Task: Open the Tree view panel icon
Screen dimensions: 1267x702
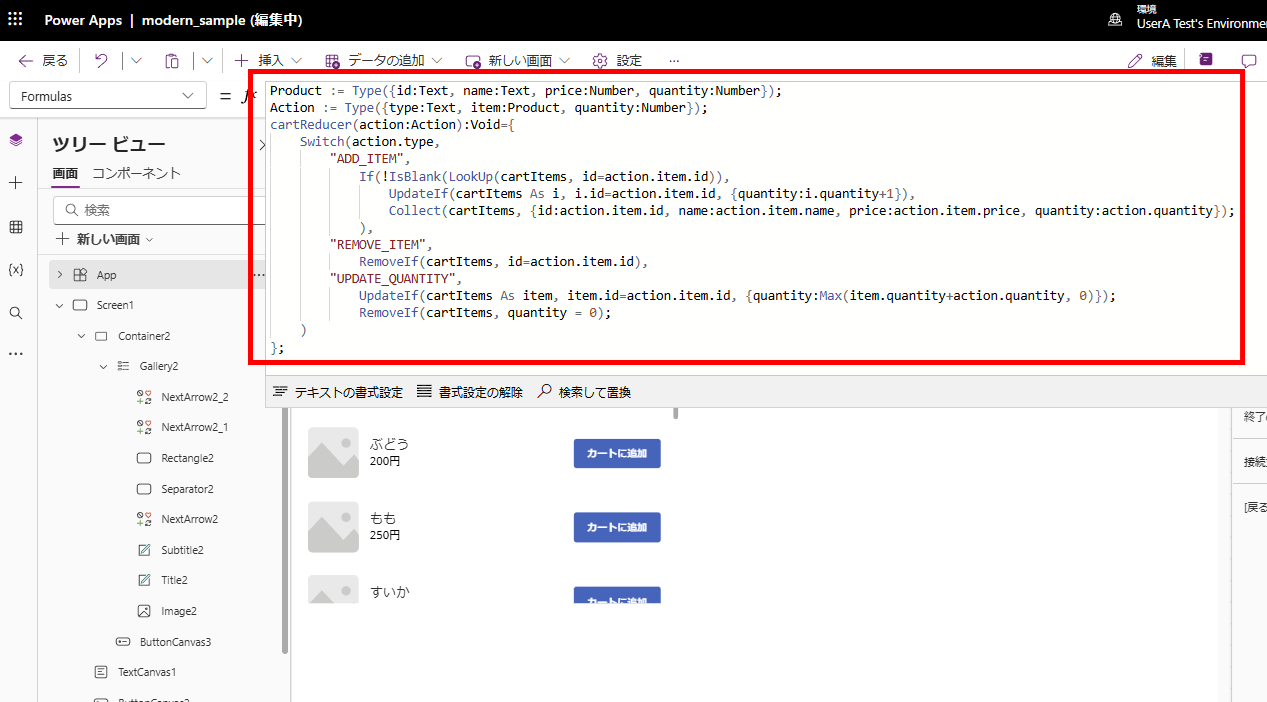Action: 15,140
